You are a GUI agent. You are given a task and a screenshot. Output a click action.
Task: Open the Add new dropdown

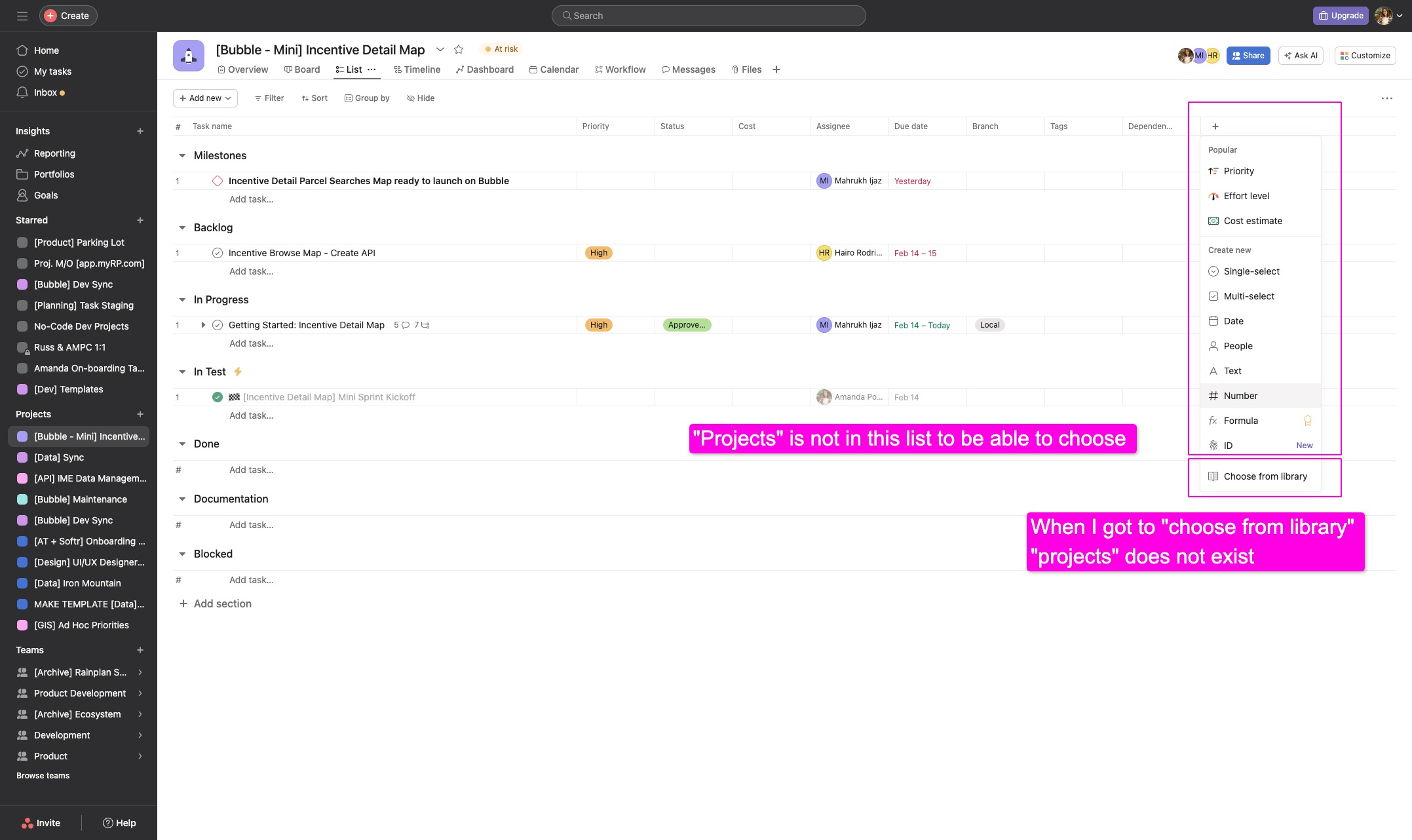205,98
